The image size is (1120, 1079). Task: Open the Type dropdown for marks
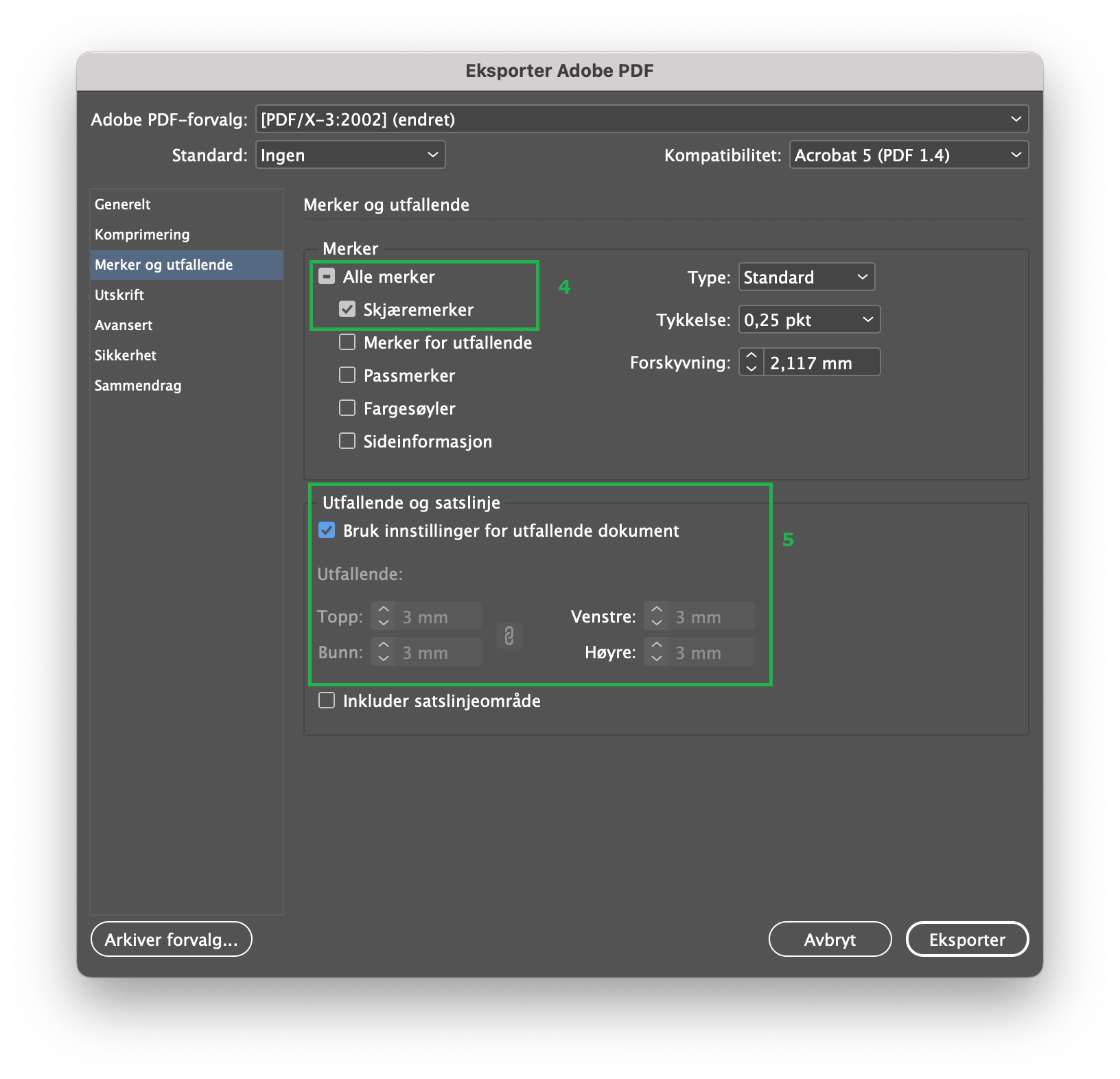tap(806, 277)
